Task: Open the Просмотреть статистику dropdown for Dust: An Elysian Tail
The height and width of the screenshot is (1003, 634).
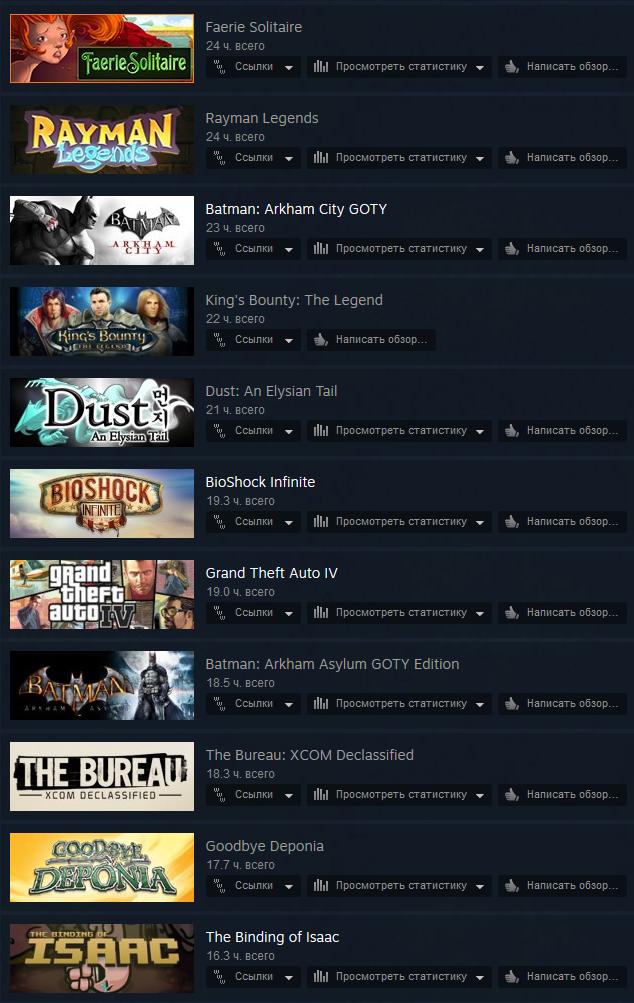Action: click(x=480, y=431)
